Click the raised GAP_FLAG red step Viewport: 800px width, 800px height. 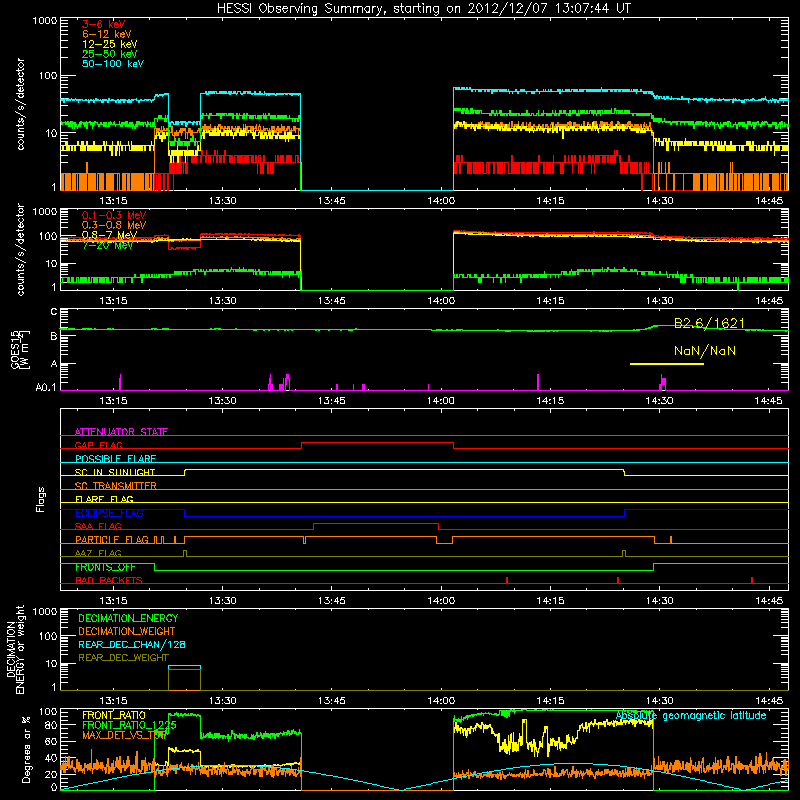[x=378, y=443]
